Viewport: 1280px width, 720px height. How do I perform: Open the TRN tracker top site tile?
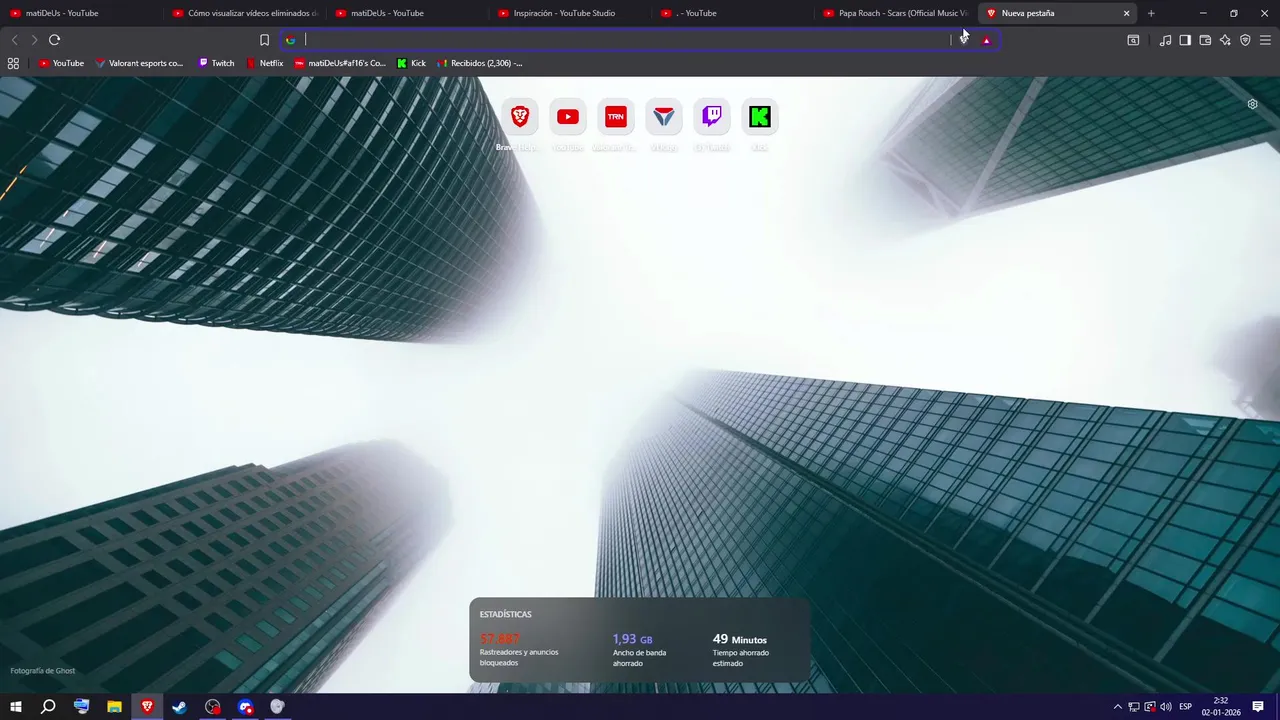616,117
